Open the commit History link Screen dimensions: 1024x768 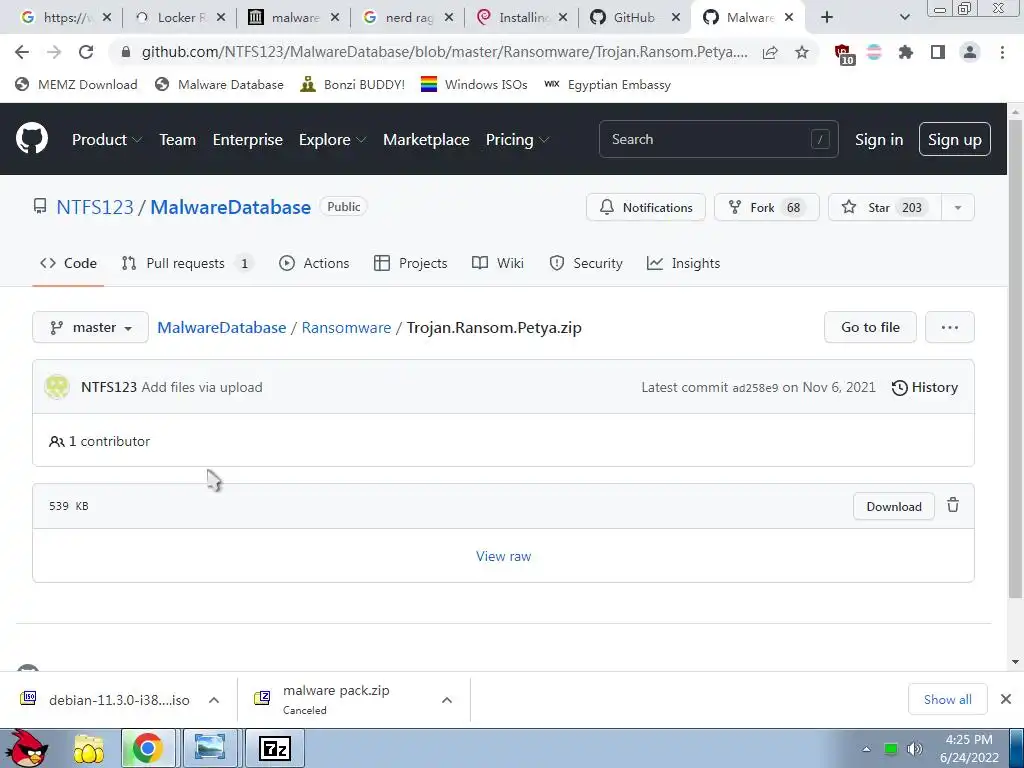[925, 387]
